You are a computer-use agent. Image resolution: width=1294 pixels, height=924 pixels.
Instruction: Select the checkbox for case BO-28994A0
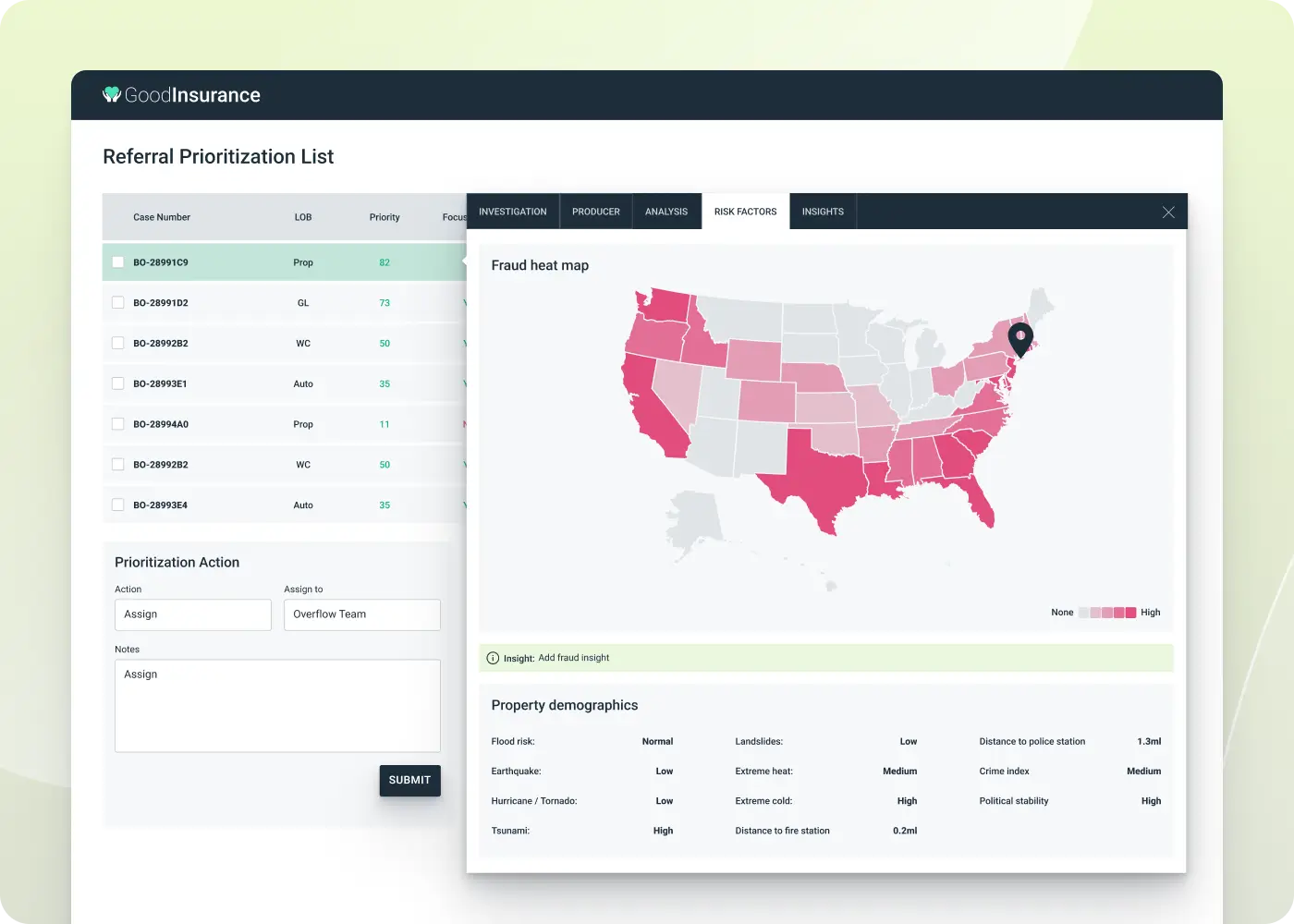118,424
